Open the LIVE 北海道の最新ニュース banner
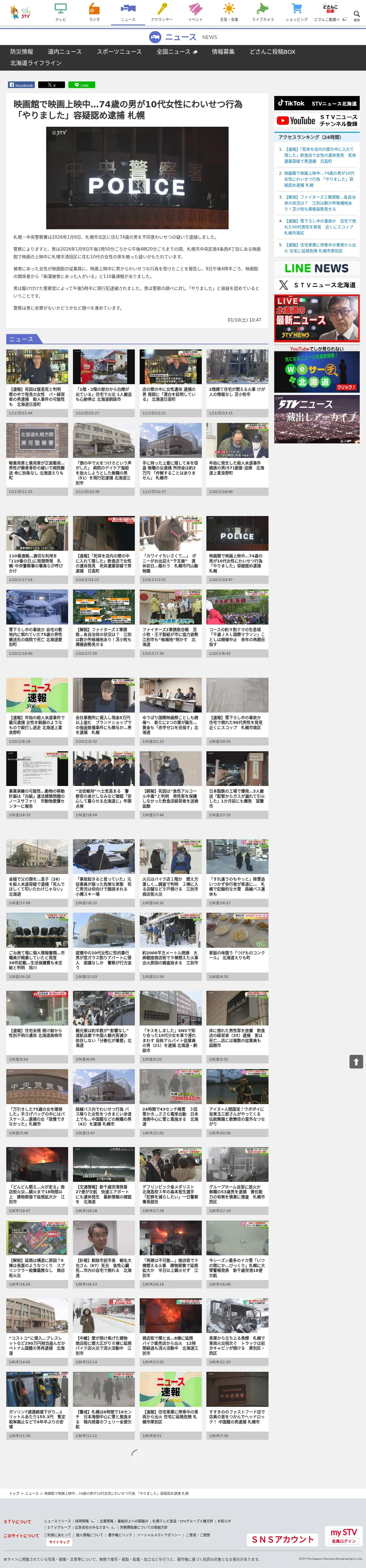 pos(317,318)
